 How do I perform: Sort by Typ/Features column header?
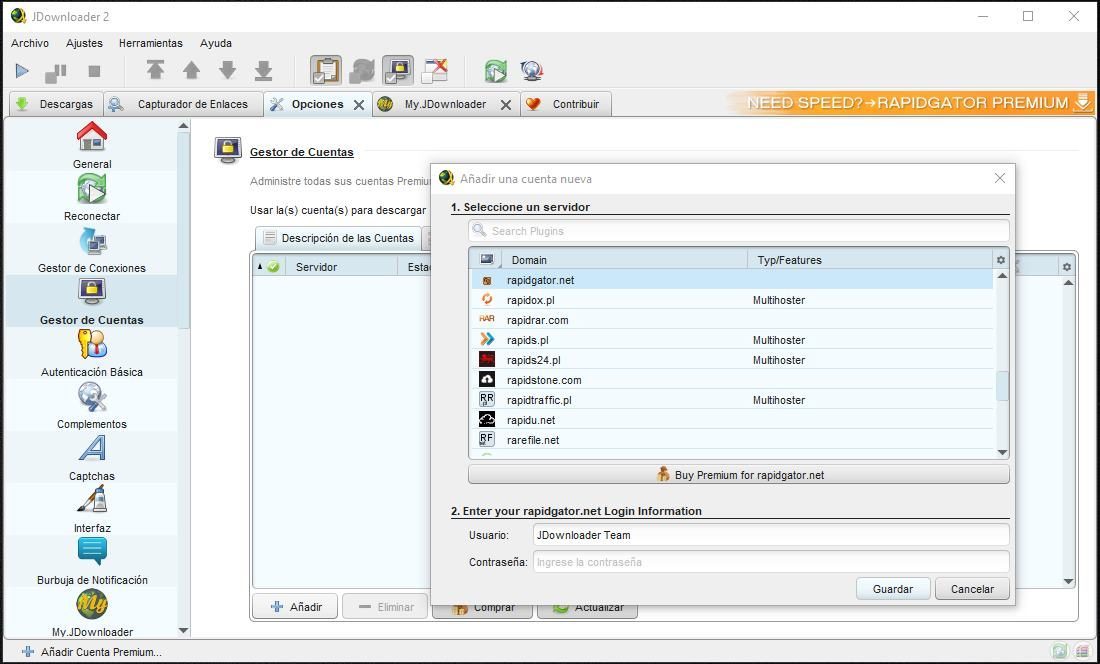tap(871, 259)
